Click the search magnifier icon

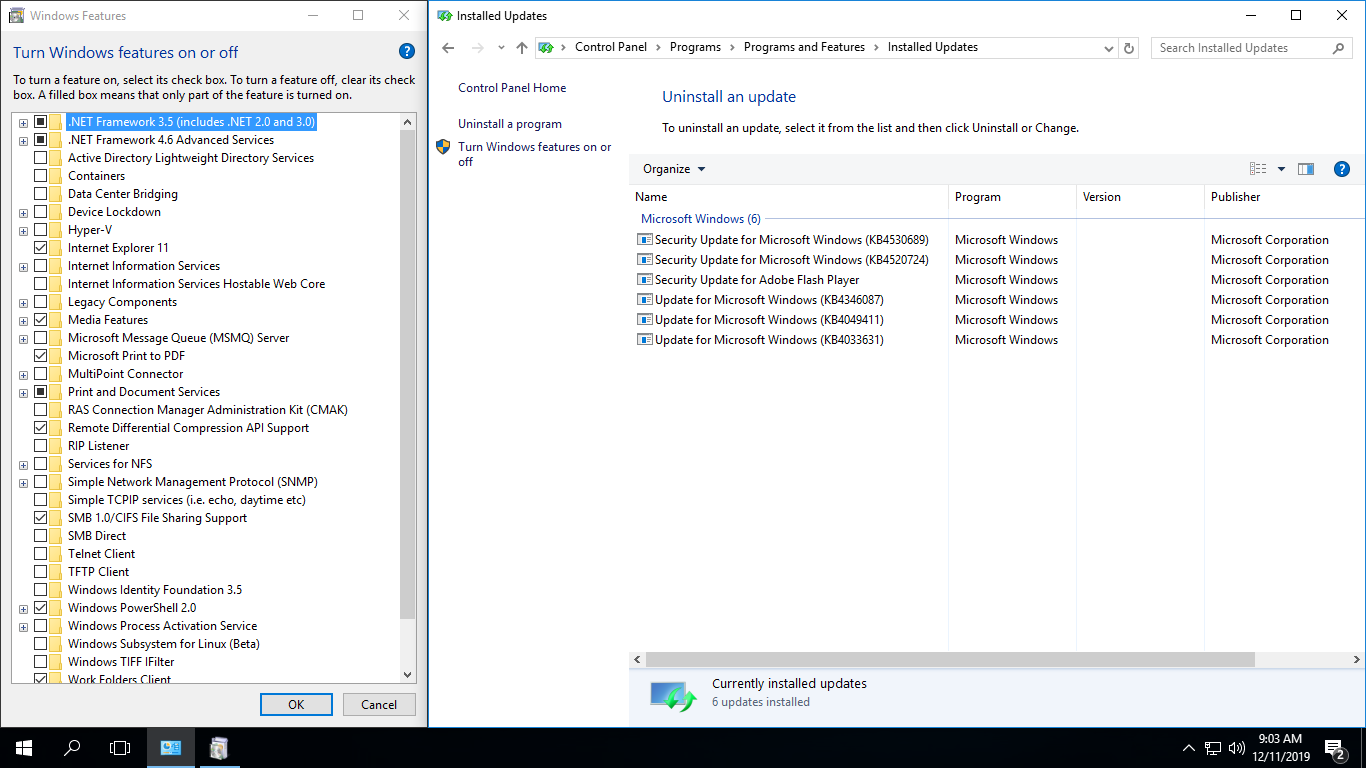tap(1338, 48)
